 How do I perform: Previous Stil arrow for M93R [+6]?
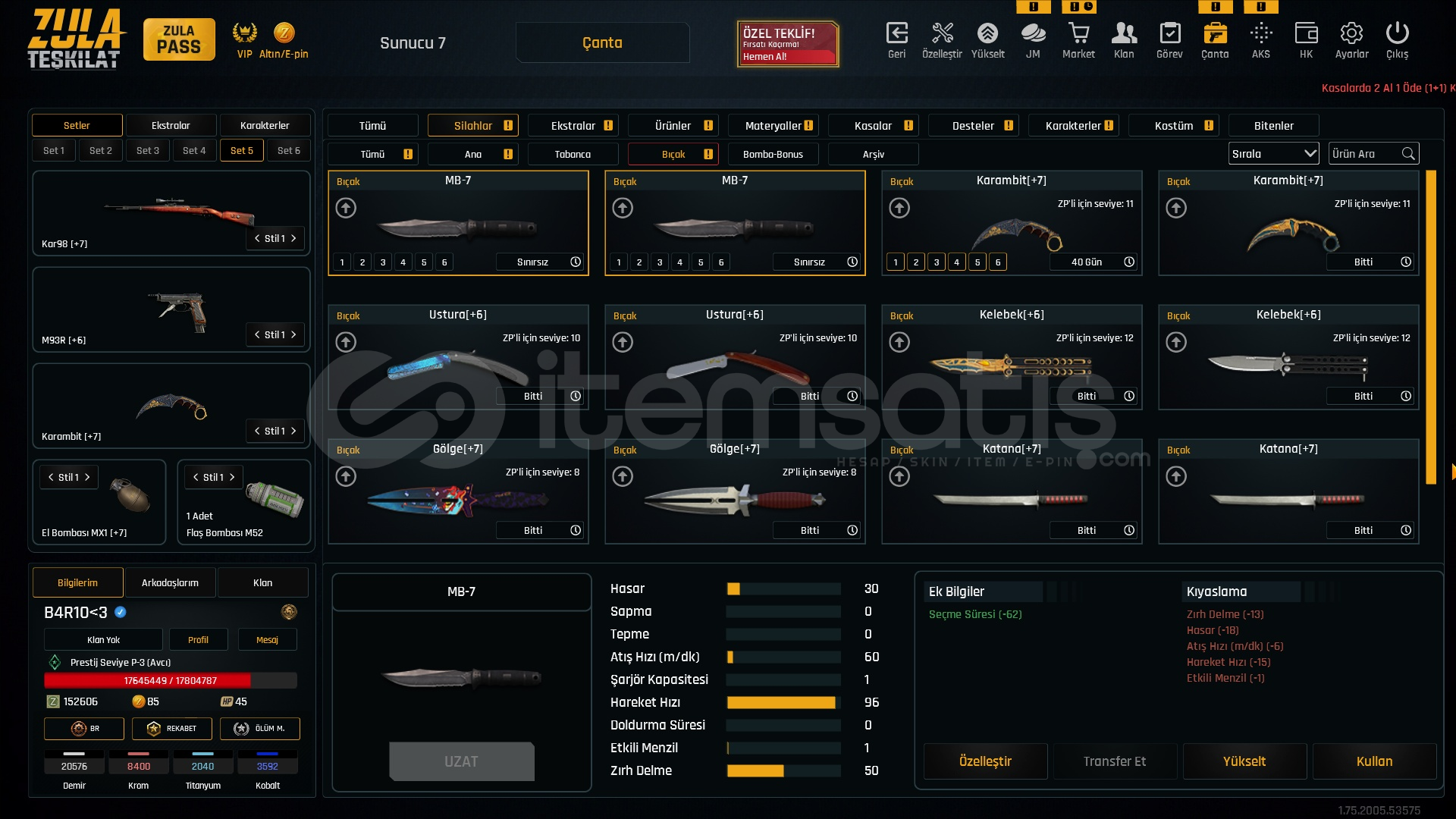coord(257,334)
